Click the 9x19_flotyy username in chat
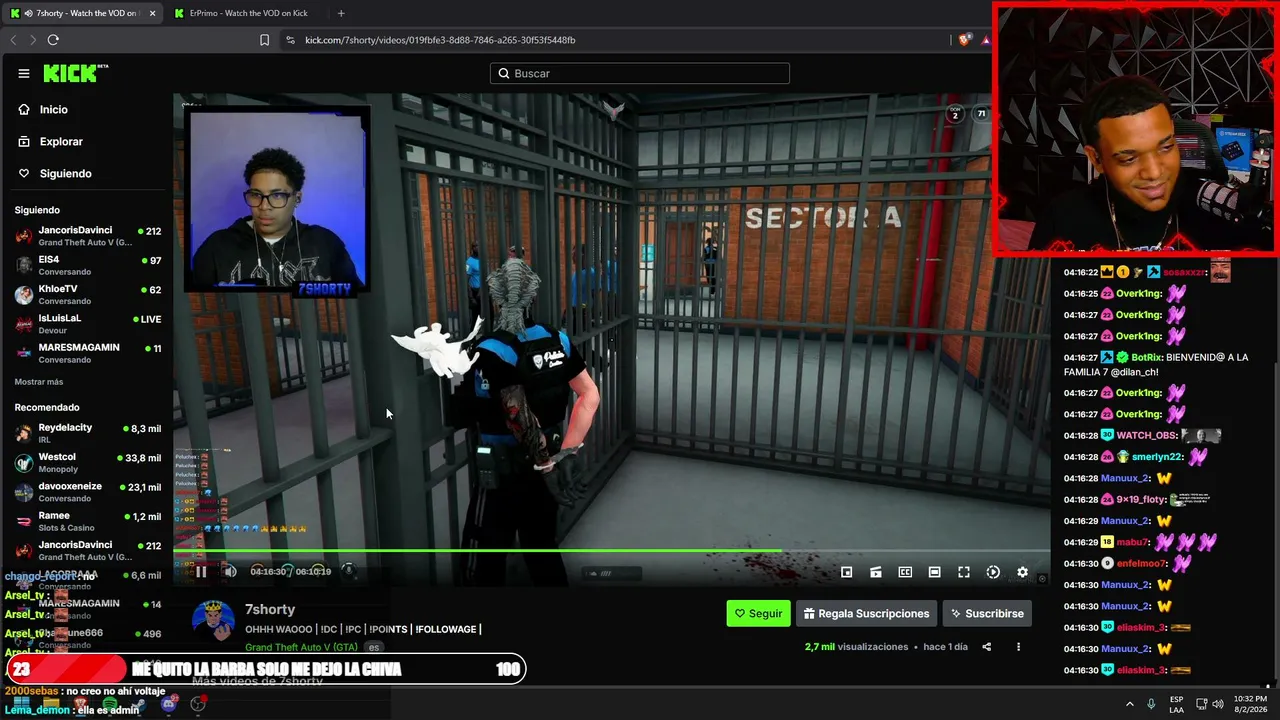The width and height of the screenshot is (1280, 720). (1142, 500)
